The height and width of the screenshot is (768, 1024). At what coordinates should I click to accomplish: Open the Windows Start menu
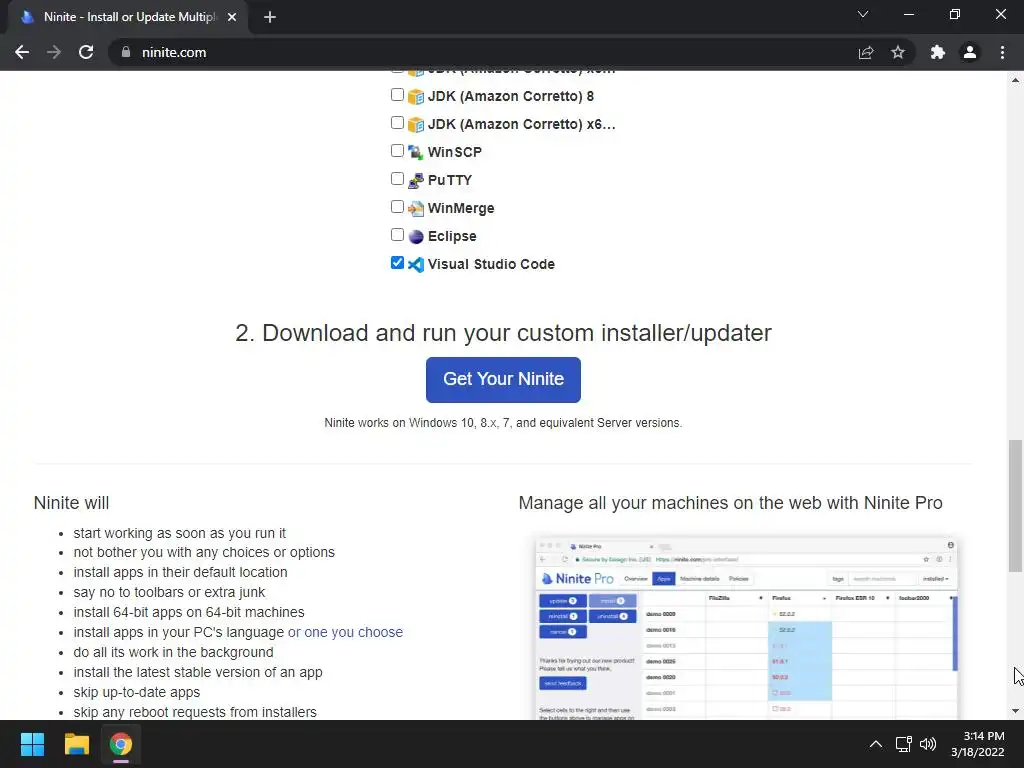pyautogui.click(x=32, y=744)
